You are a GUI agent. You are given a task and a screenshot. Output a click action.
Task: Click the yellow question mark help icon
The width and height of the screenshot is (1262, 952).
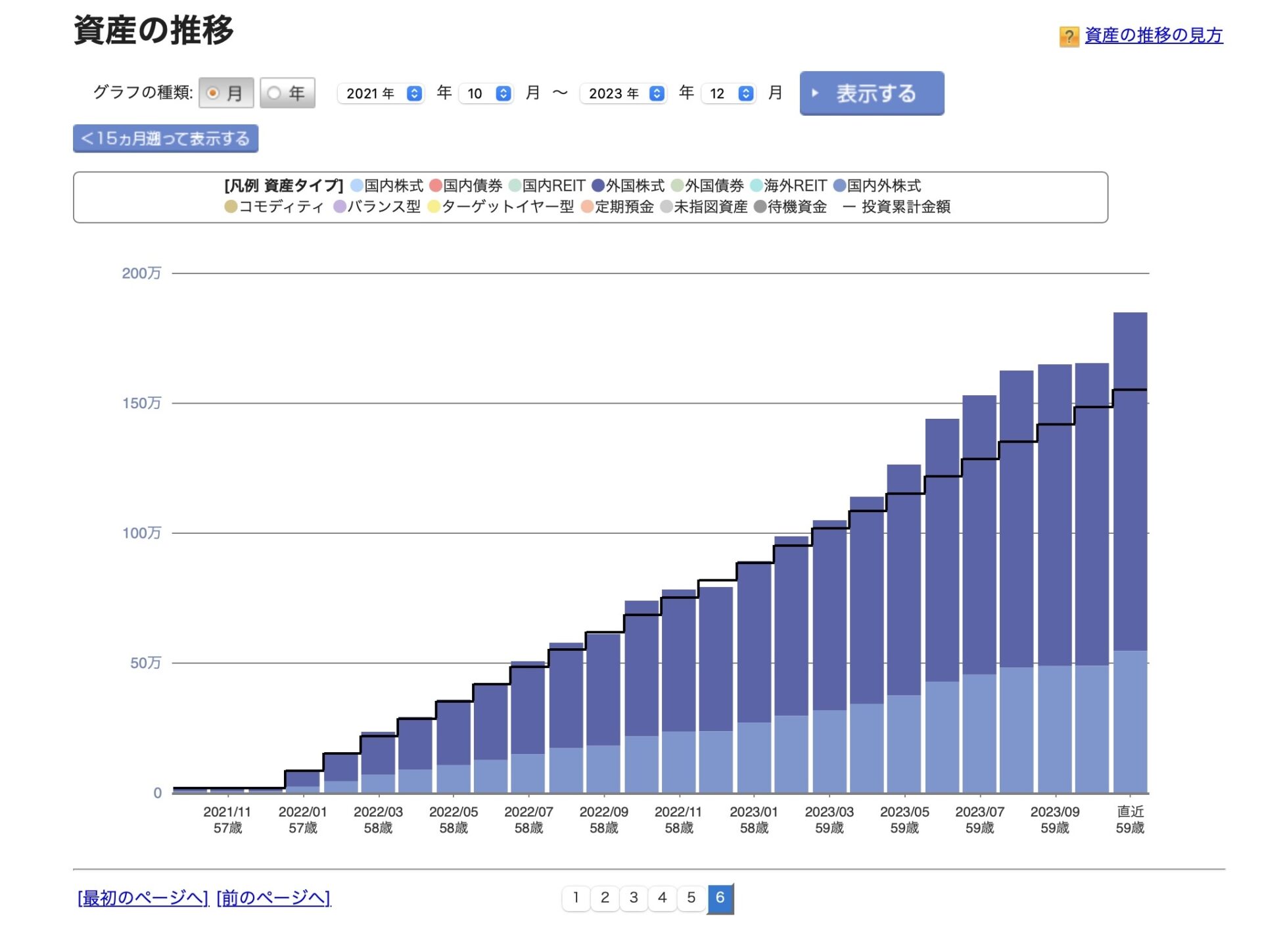[x=1069, y=36]
